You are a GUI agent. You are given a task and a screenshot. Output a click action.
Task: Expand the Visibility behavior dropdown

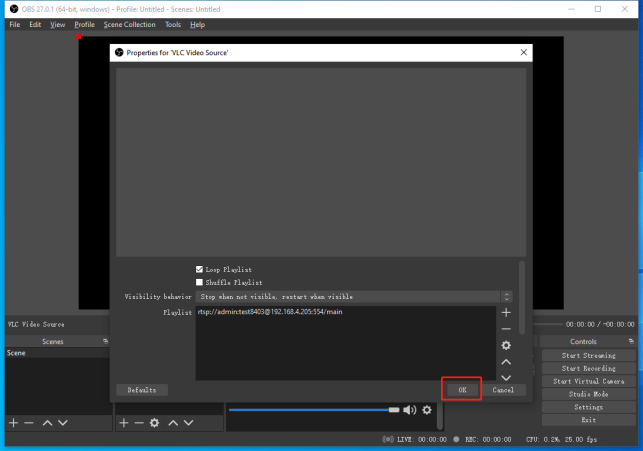click(354, 297)
